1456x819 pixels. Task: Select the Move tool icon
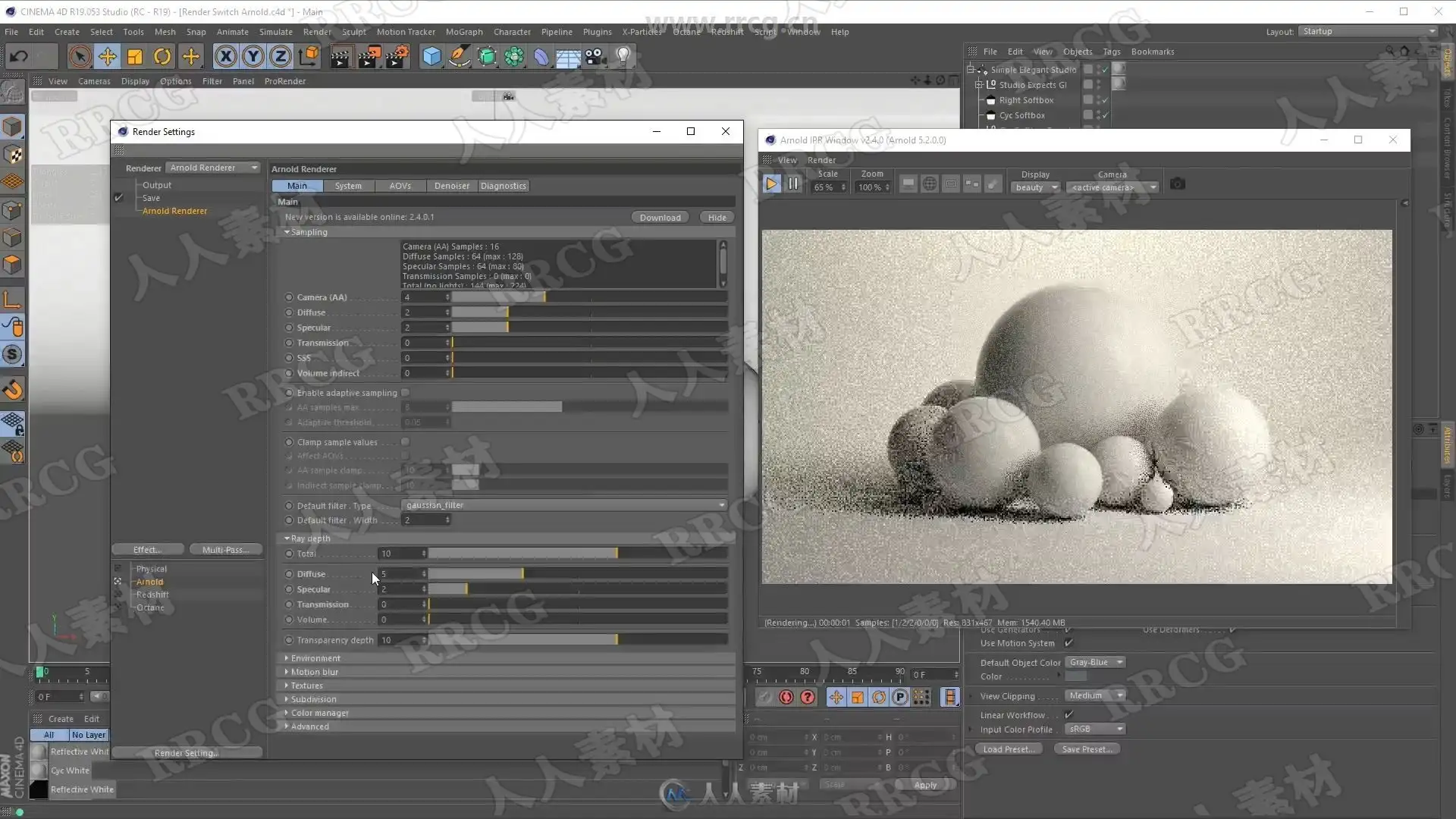coord(108,56)
